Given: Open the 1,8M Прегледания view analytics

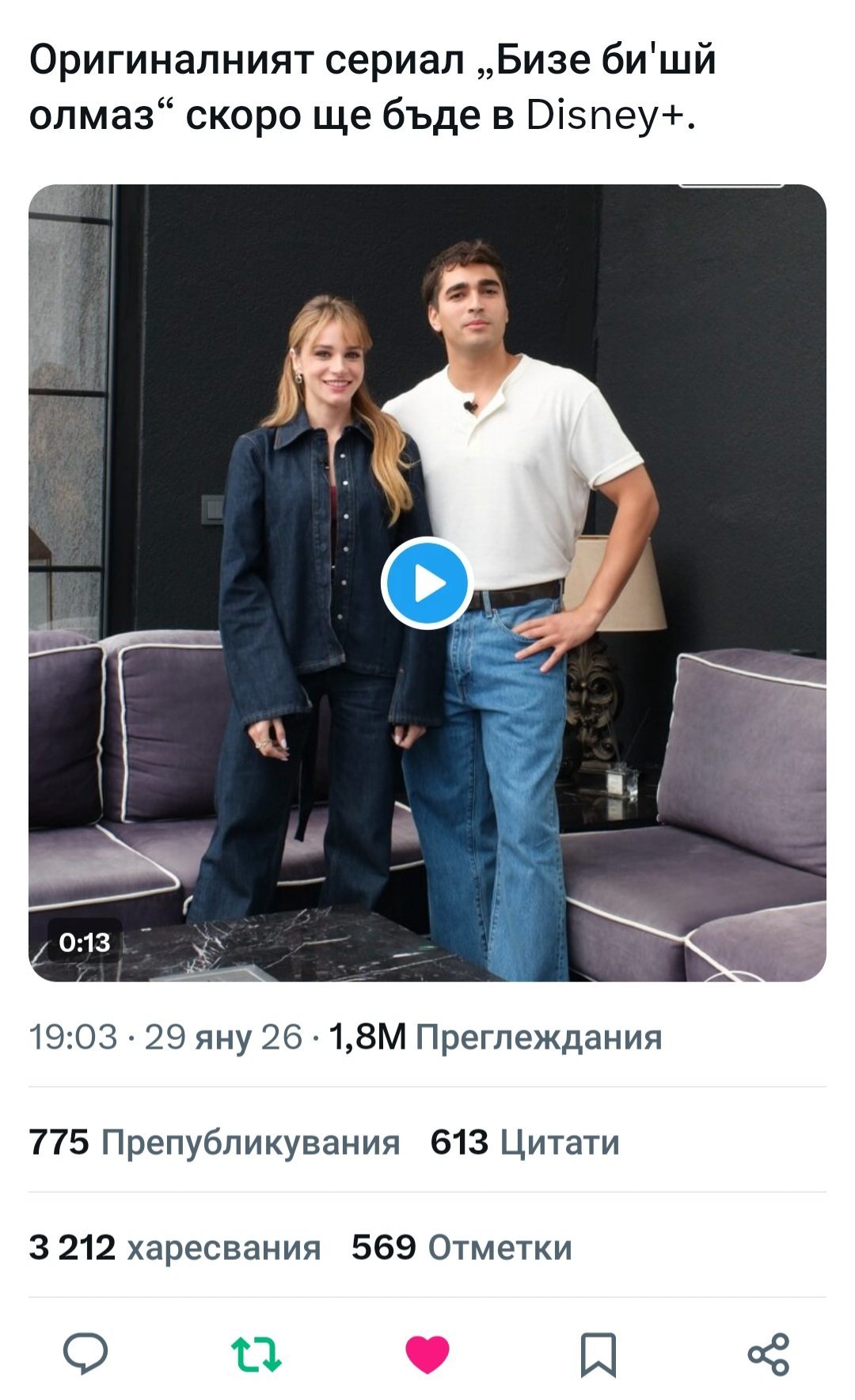Looking at the screenshot, I should click(495, 1037).
